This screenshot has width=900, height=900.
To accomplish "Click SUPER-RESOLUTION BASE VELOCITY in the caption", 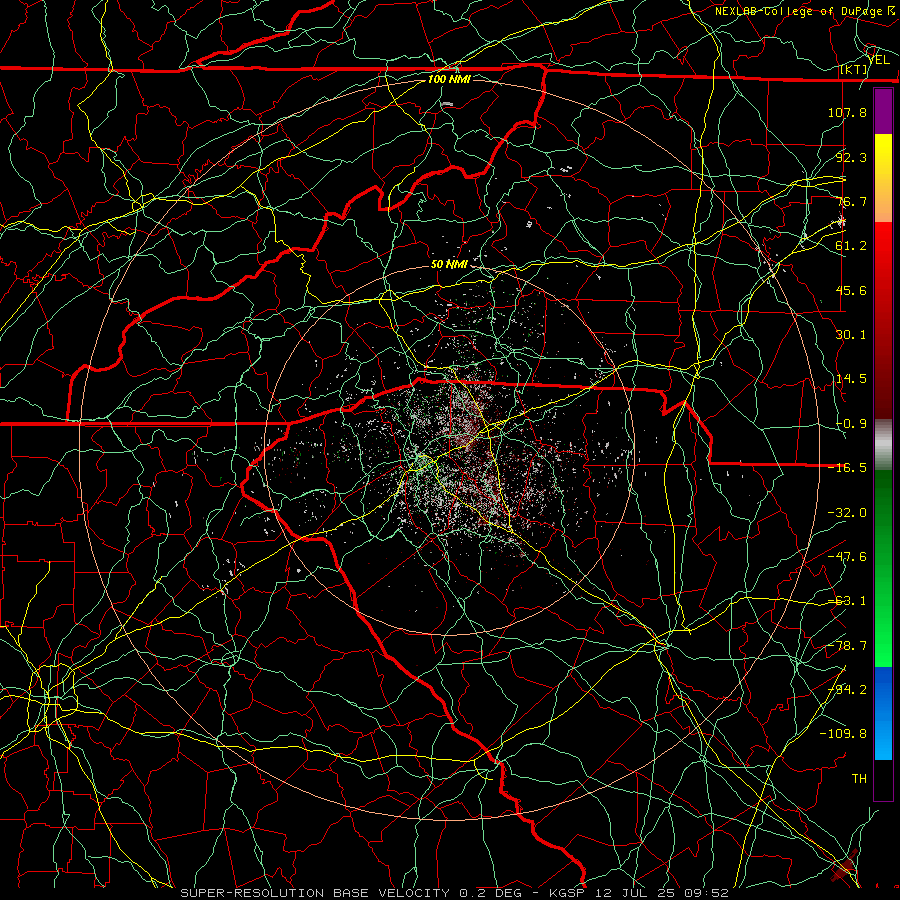I will pyautogui.click(x=315, y=893).
